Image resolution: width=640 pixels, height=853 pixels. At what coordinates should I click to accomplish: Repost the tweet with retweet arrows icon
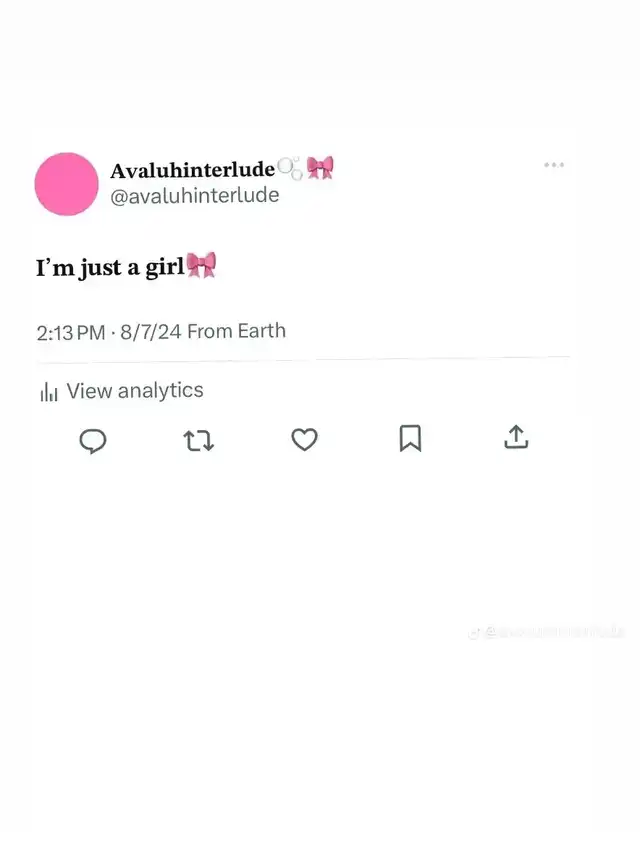tap(199, 441)
